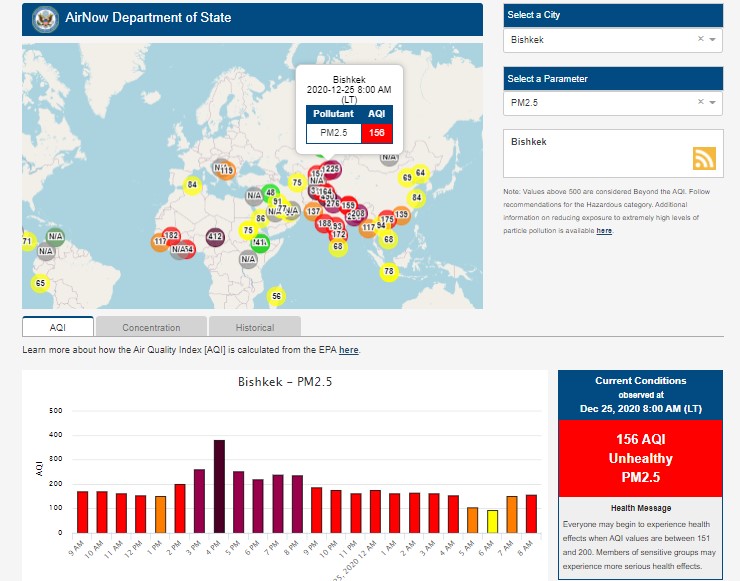This screenshot has width=740, height=581.
Task: Open the Historical tab
Action: tap(254, 327)
